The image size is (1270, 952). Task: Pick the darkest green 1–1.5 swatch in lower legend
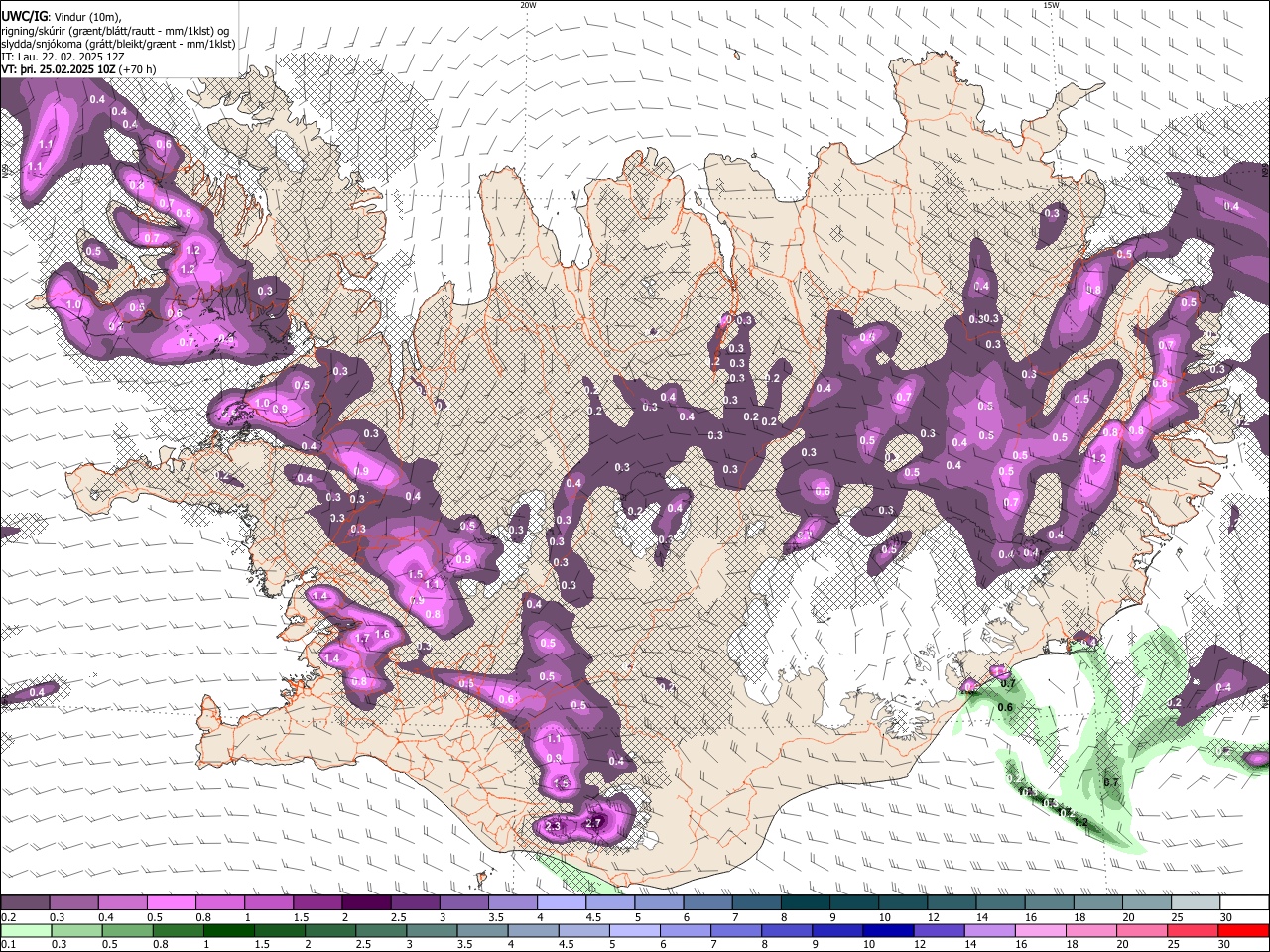pos(228,930)
